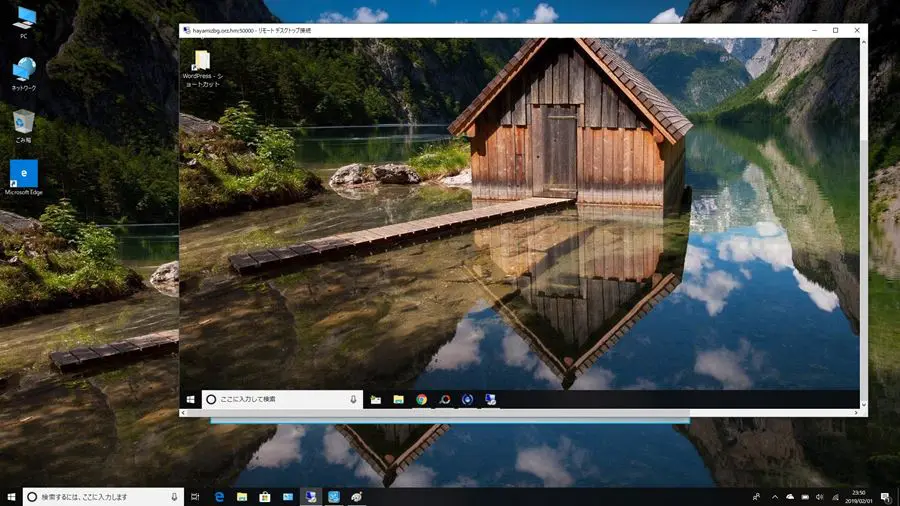Click the microphone icon in remote search box
The height and width of the screenshot is (506, 900).
tap(353, 399)
